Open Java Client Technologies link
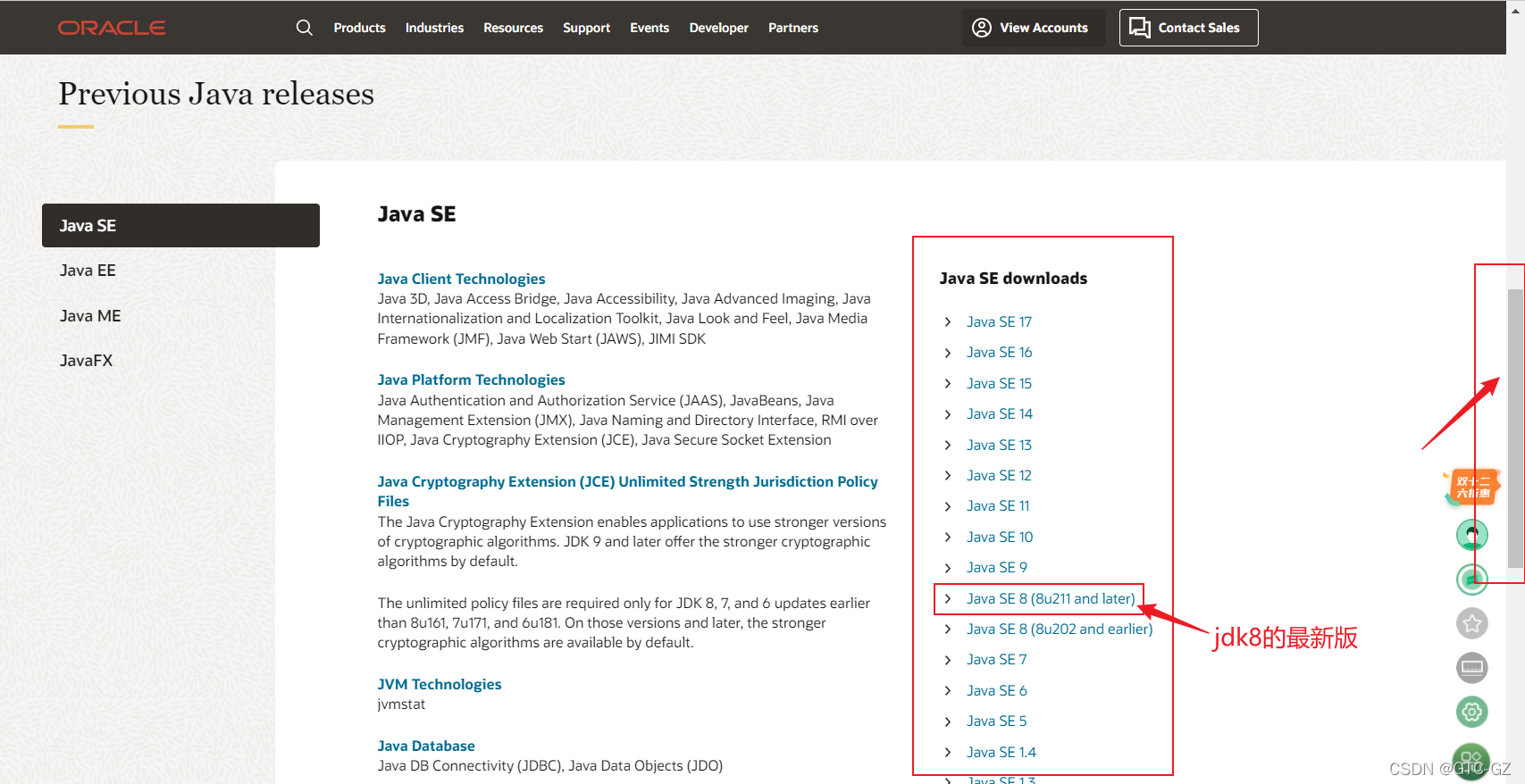This screenshot has width=1525, height=784. [x=461, y=279]
